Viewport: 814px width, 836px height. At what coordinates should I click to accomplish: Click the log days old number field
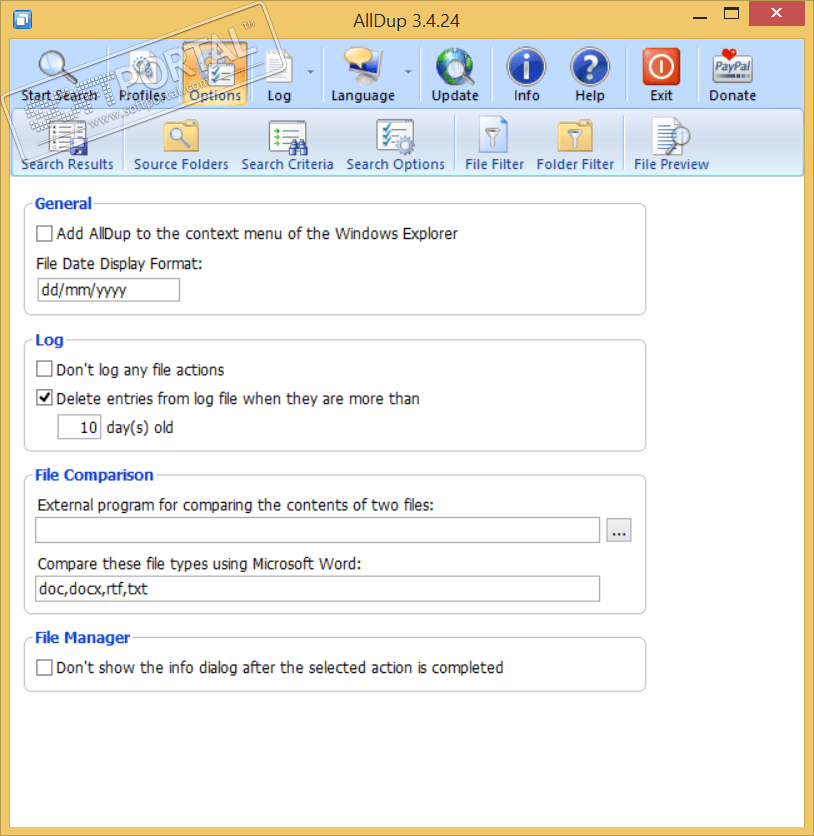[x=79, y=427]
